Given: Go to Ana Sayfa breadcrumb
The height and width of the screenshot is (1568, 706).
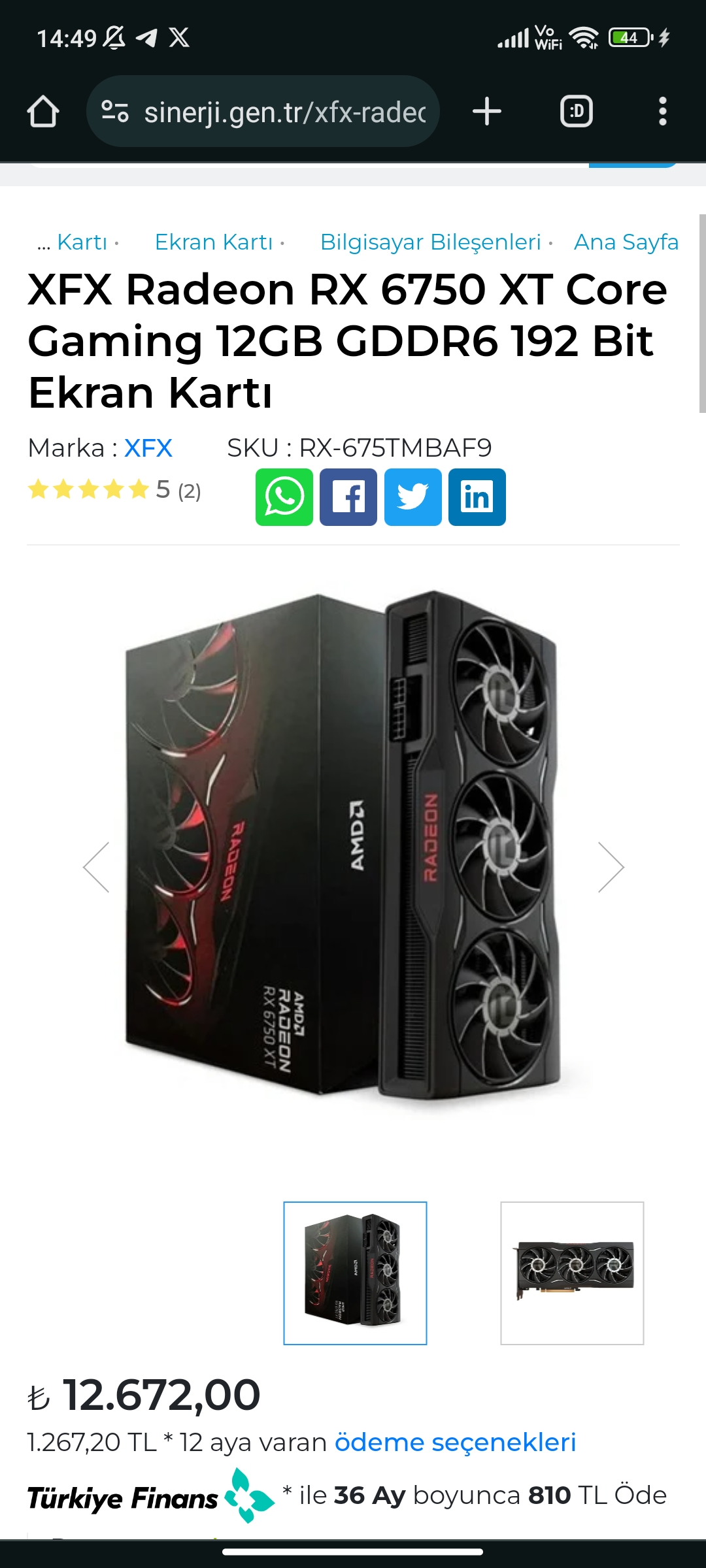Looking at the screenshot, I should (626, 242).
